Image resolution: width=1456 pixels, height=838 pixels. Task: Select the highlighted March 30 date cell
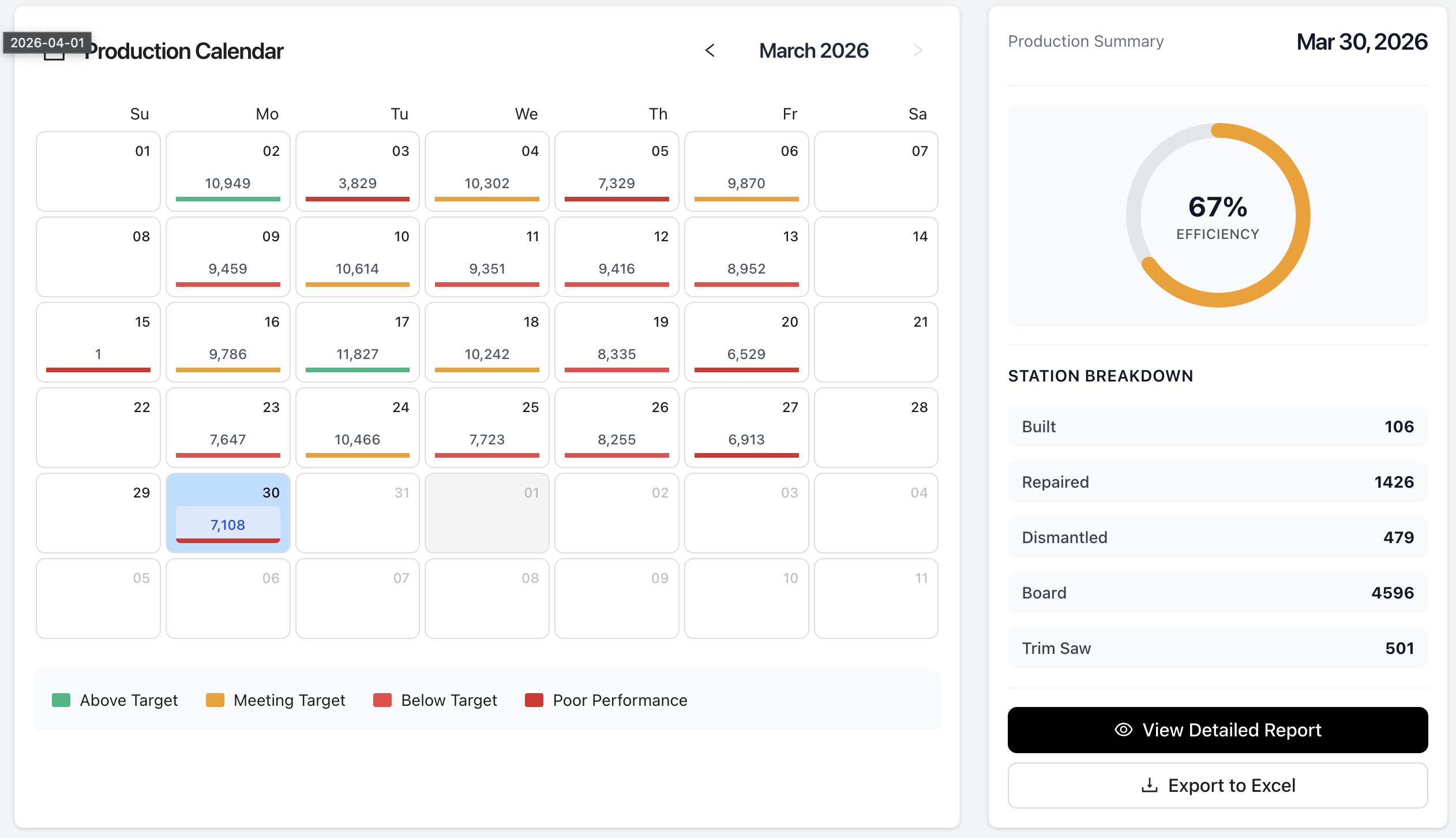(x=227, y=513)
